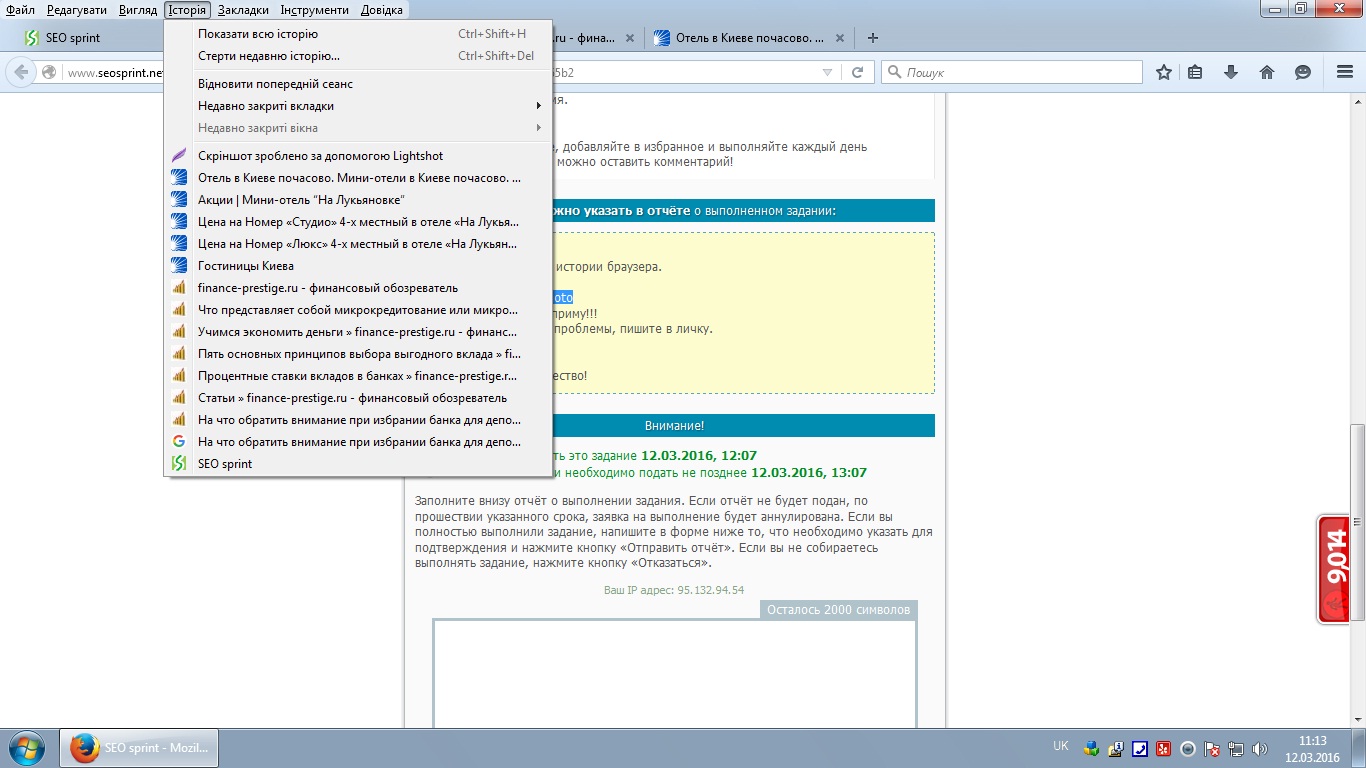Image resolution: width=1366 pixels, height=768 pixels.
Task: Switch the UK keyboard language indicator
Action: [1061, 746]
